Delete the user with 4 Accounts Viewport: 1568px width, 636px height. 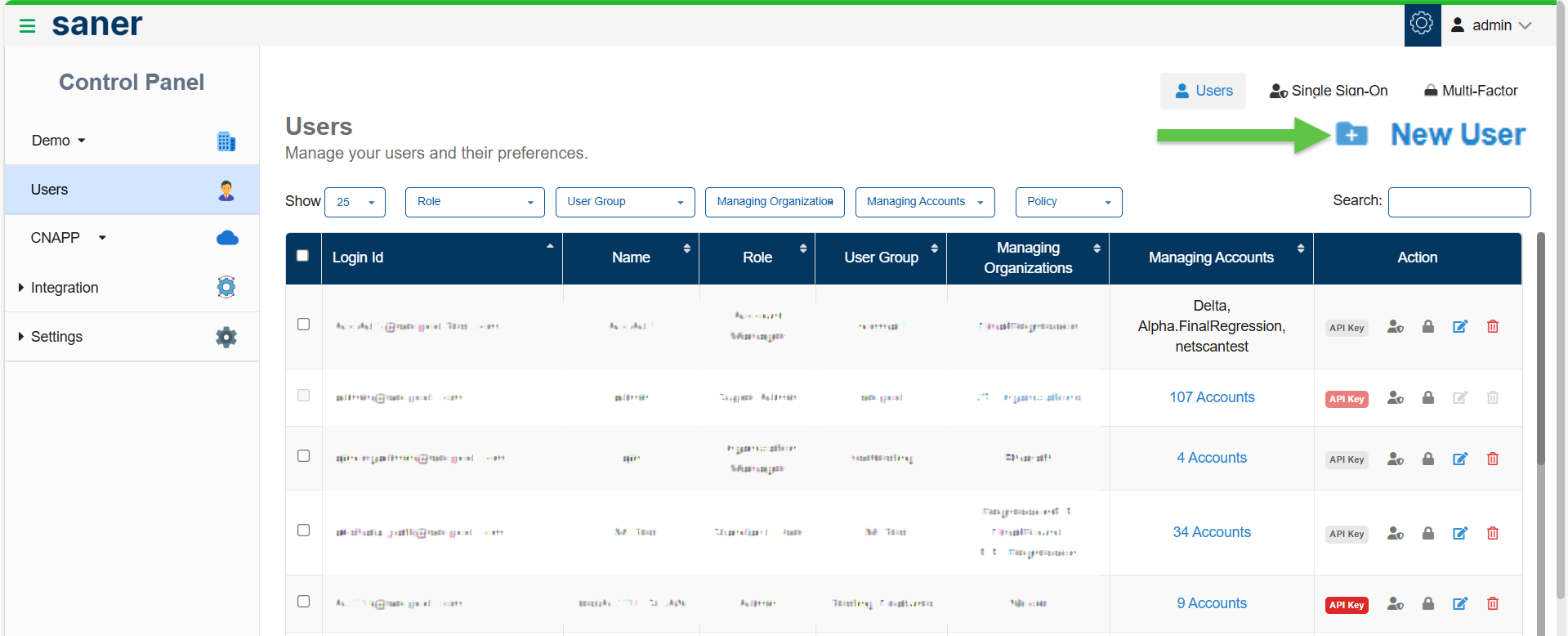click(1492, 459)
